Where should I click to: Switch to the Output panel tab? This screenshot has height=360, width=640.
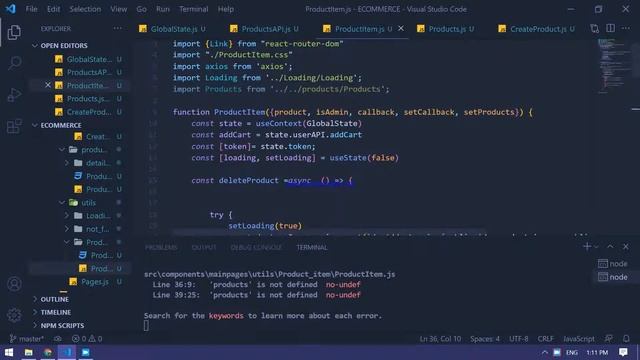click(x=204, y=247)
